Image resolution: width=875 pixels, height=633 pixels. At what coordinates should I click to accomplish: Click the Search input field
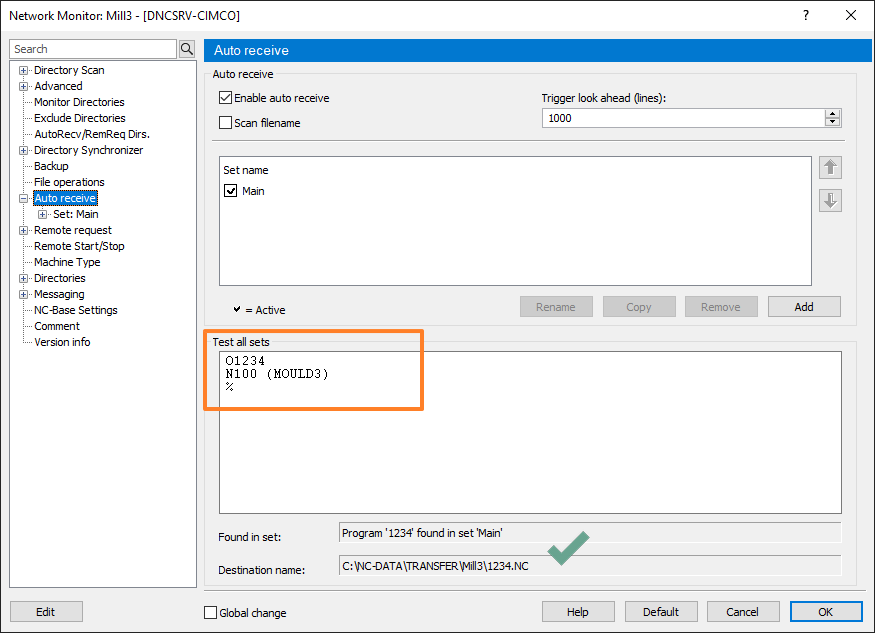[x=93, y=49]
